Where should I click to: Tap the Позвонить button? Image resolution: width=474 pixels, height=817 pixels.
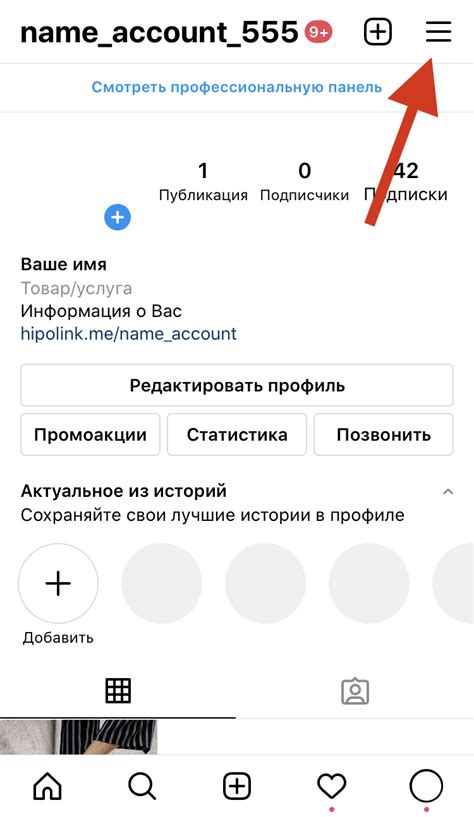click(383, 435)
